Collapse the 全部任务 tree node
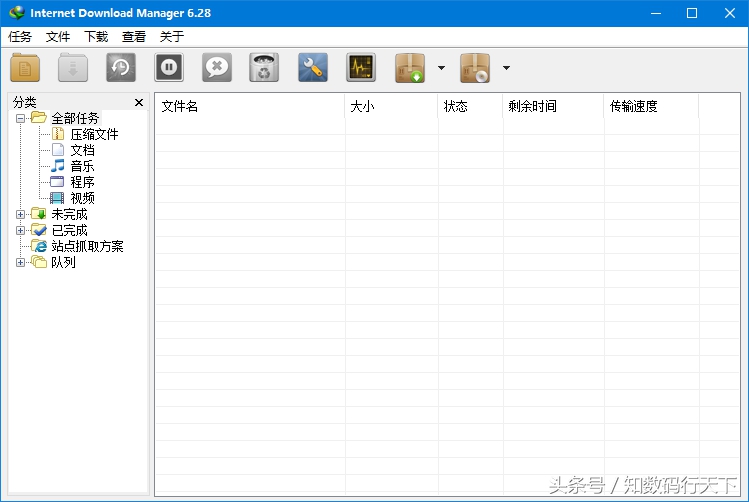Viewport: 749px width, 502px height. (x=20, y=118)
